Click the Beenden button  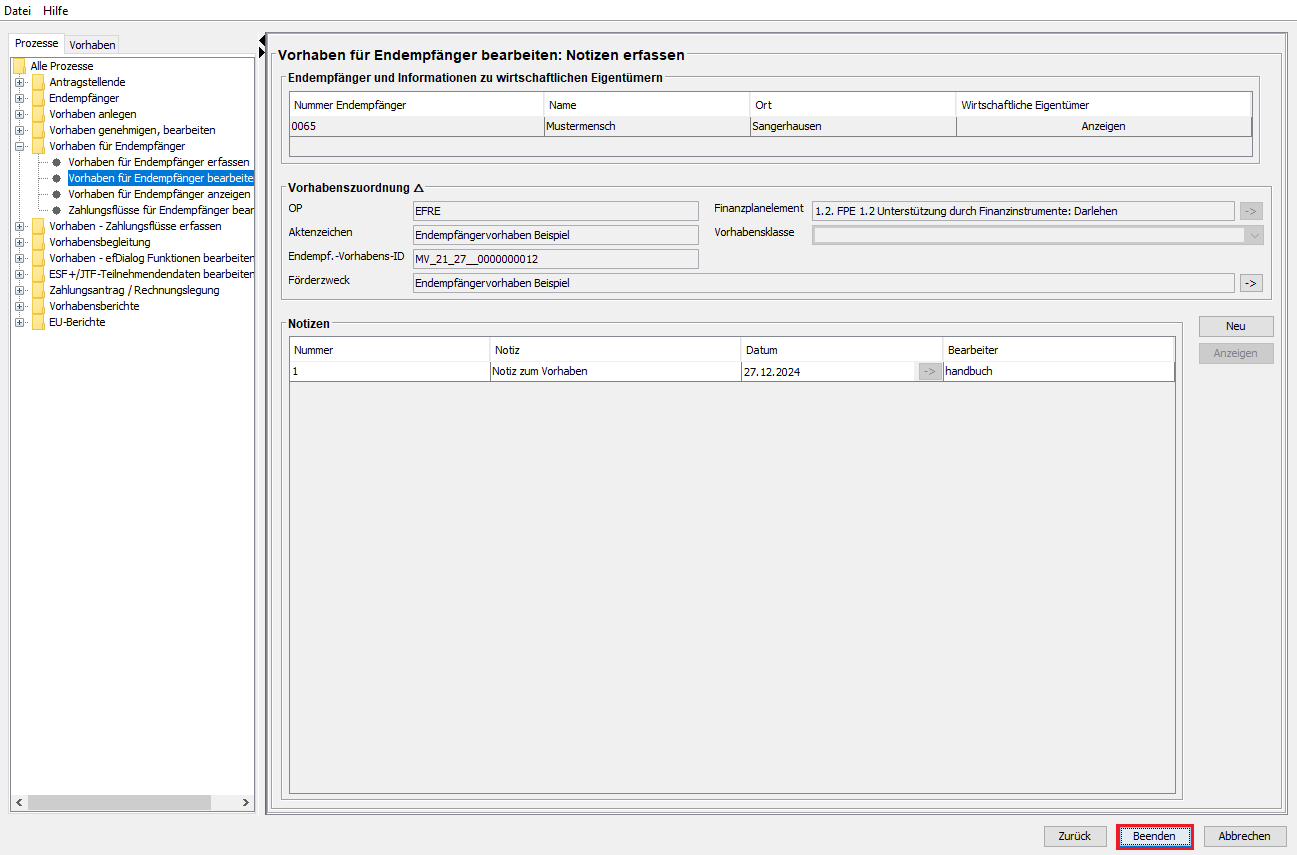[x=1154, y=836]
